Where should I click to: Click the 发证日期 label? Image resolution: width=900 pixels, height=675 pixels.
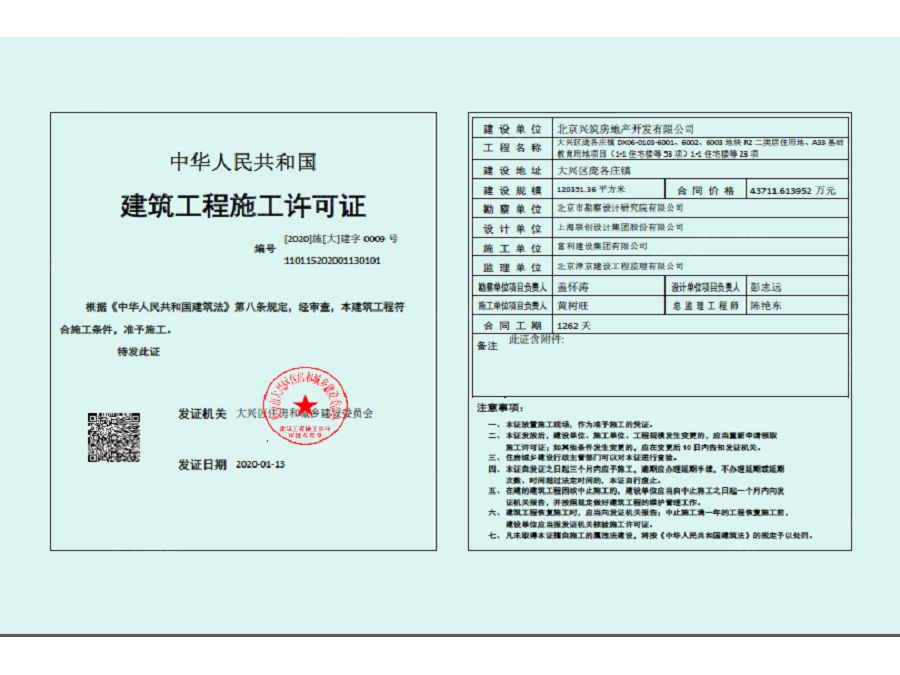click(202, 464)
